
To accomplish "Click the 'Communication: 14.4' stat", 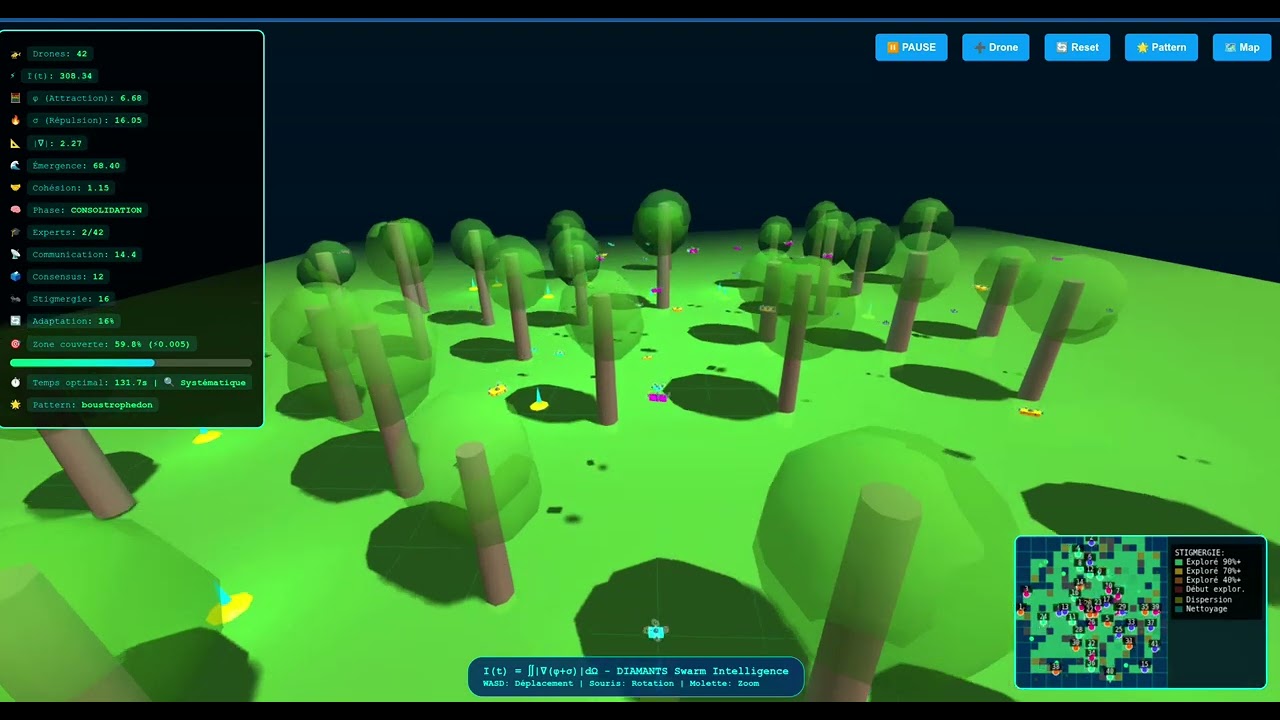I will point(84,254).
